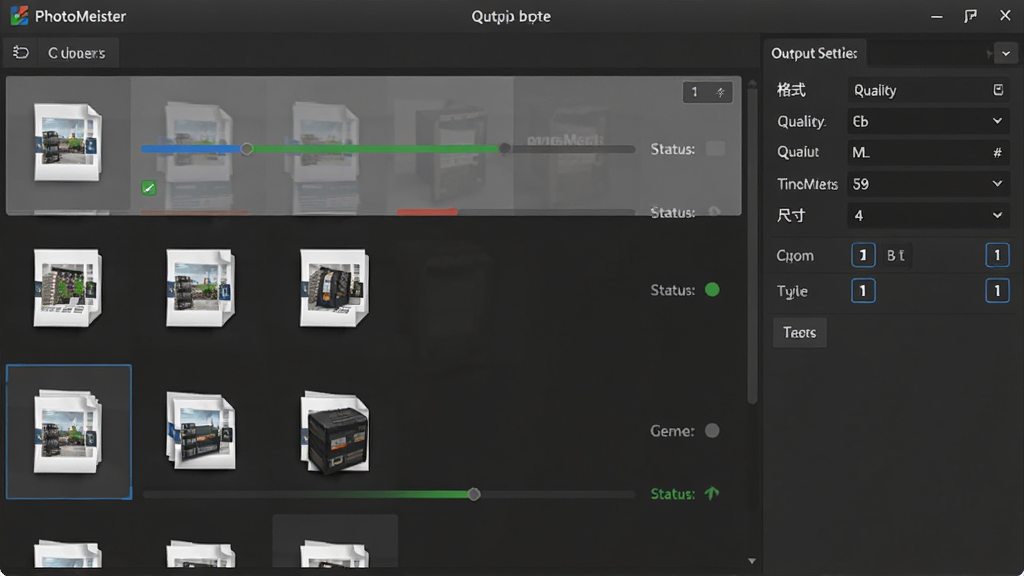Click the dark handle ending the green slider segment
Screen dimensions: 1024x576
tap(504, 149)
